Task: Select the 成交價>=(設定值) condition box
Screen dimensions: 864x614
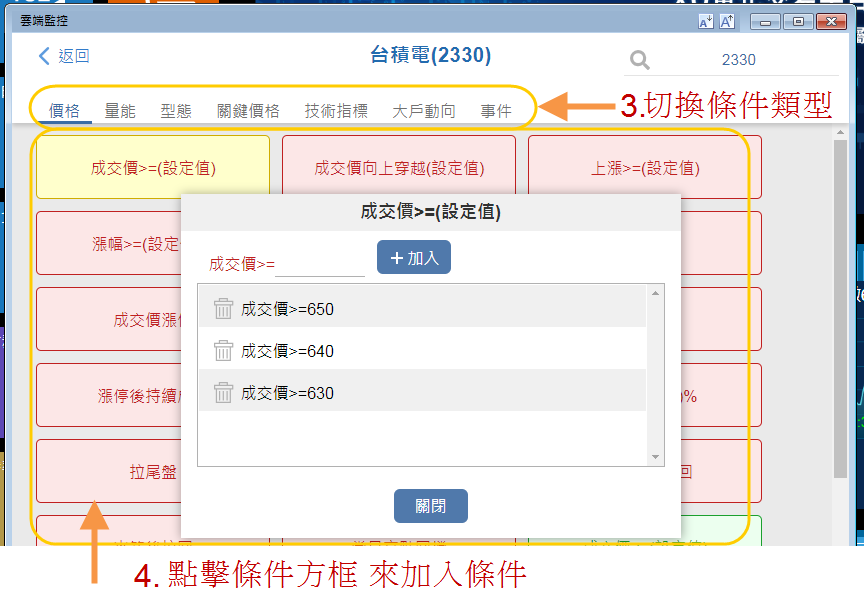Action: (153, 167)
